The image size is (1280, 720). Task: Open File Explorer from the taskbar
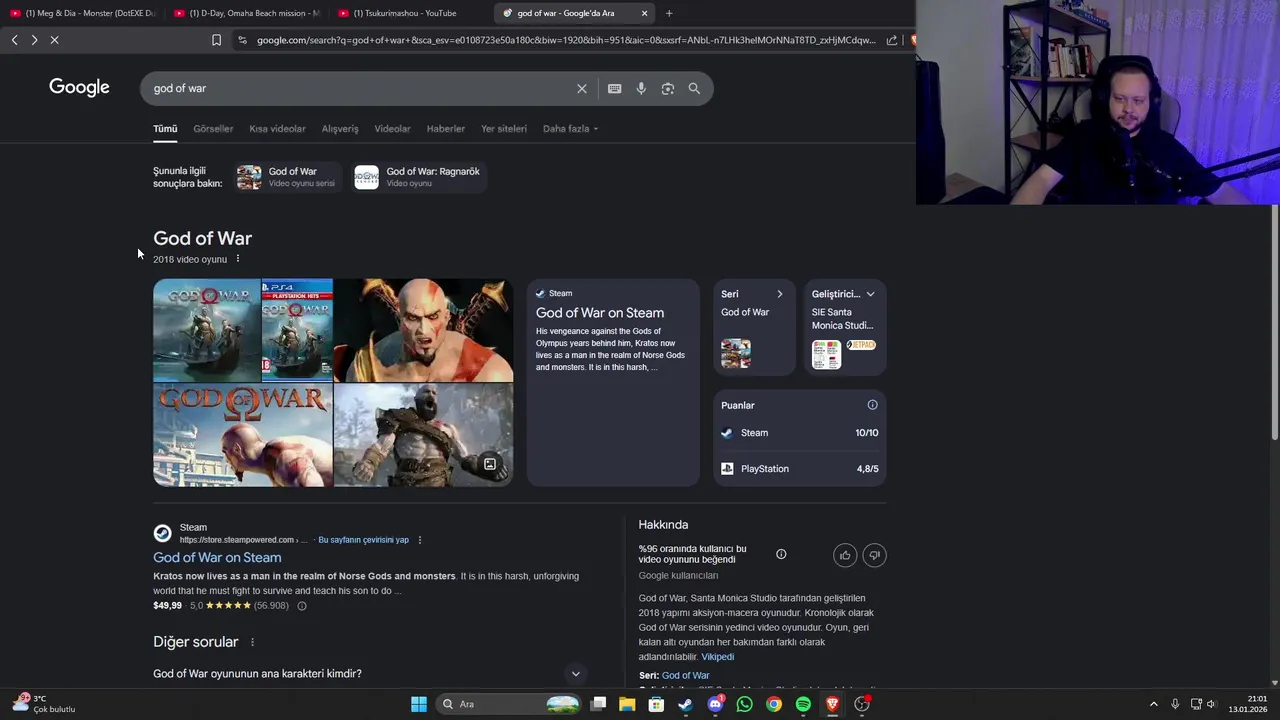point(627,704)
